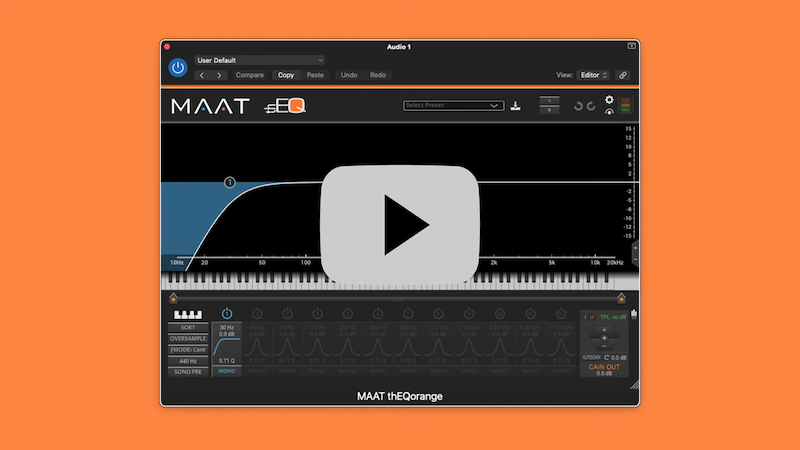800x450 pixels.
Task: Toggle the keyboard display icon above SORT
Action: (x=188, y=315)
